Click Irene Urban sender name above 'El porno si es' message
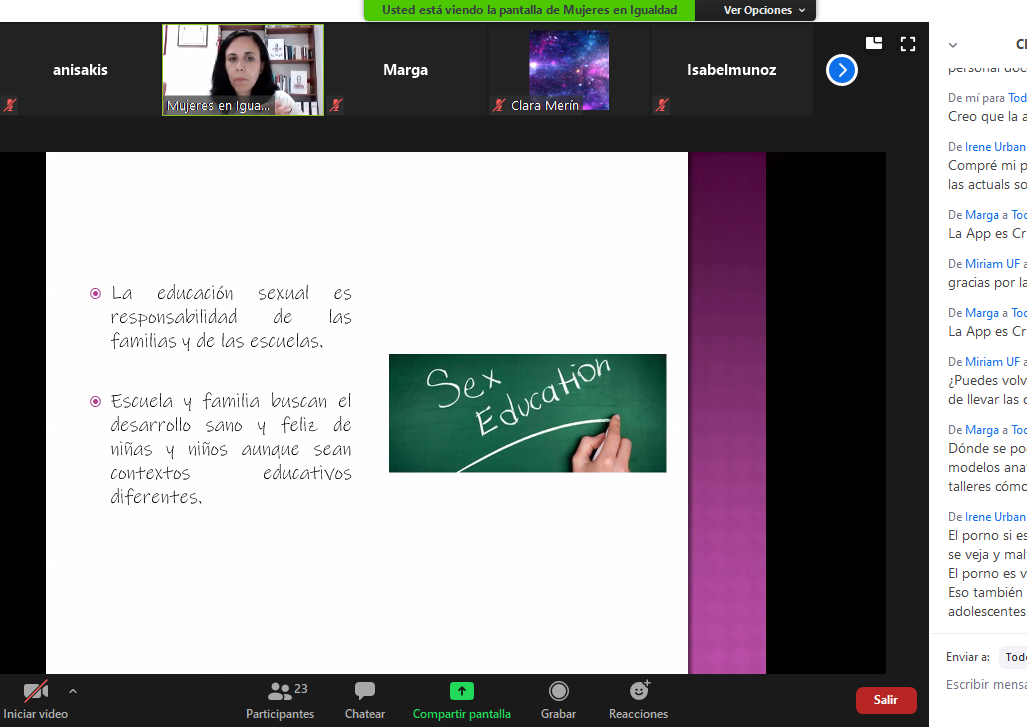The width and height of the screenshot is (1027, 727). pos(995,517)
